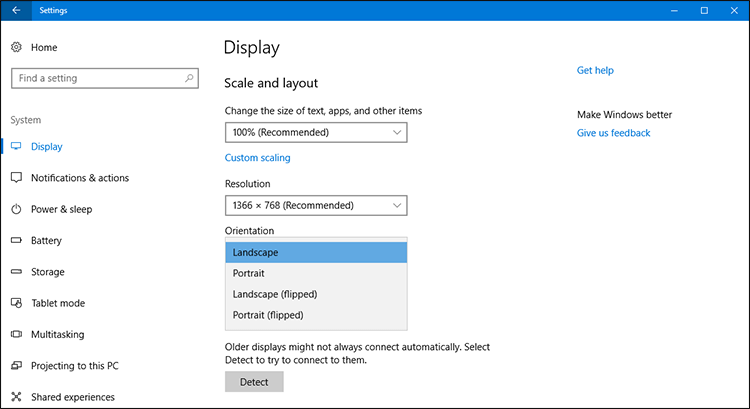Expand the Resolution dropdown

316,205
